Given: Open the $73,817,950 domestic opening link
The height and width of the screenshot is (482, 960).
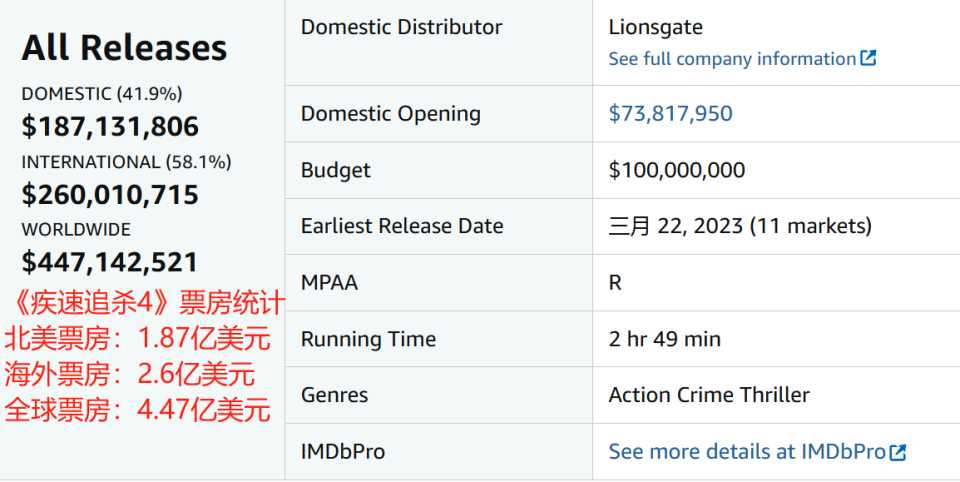Looking at the screenshot, I should (670, 114).
